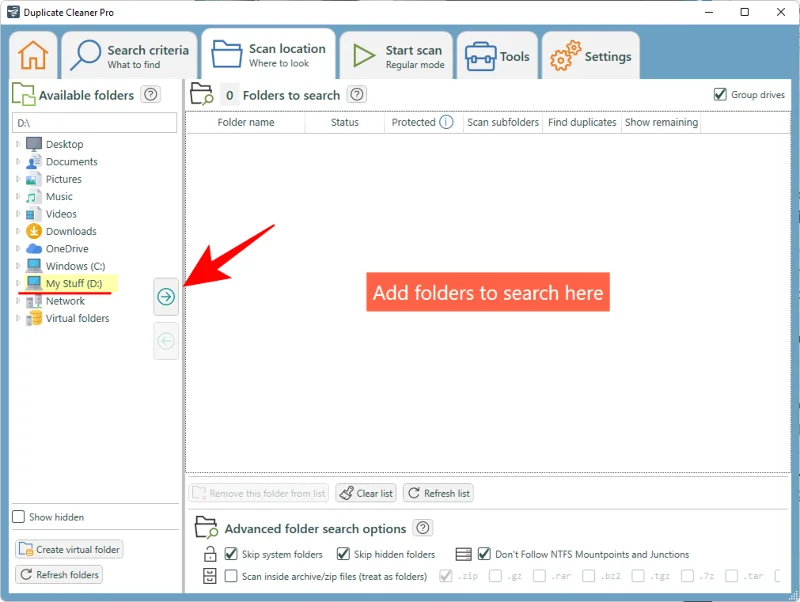Toggle the Group drives checkbox
This screenshot has width=800, height=602.
coord(720,95)
